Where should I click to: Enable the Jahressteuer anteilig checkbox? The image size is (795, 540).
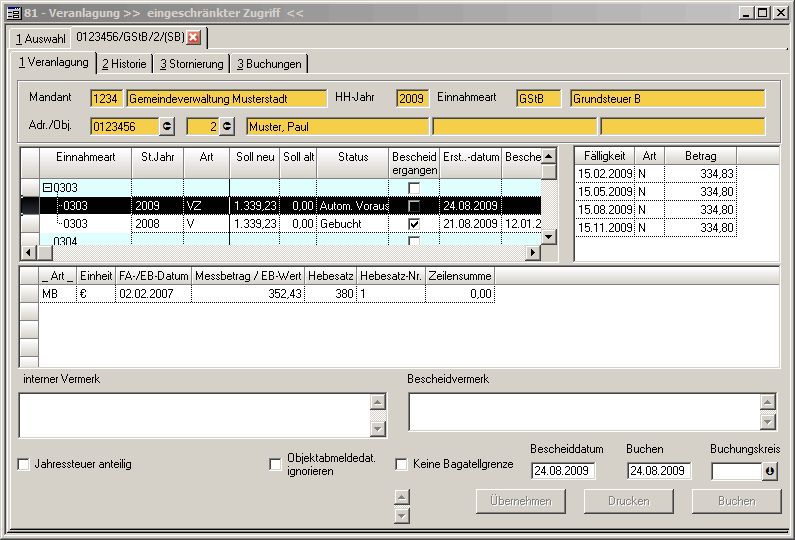point(24,464)
